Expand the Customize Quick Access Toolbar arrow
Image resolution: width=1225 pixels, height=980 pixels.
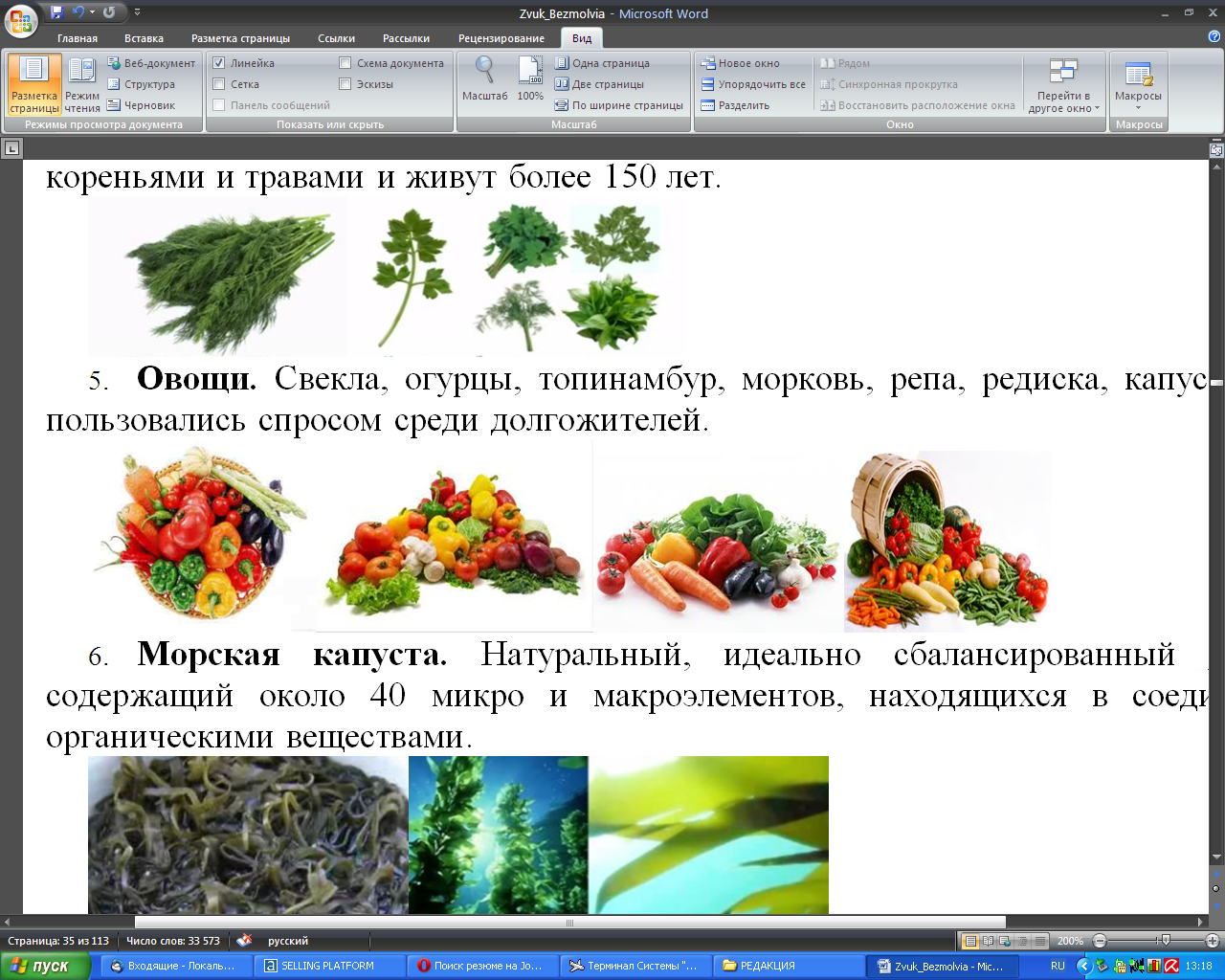pos(137,12)
